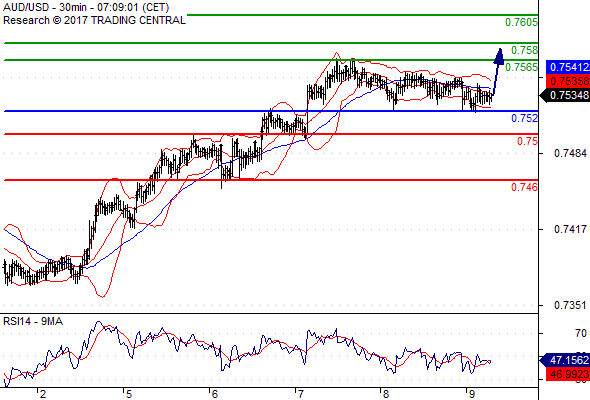Select the RSI value tag 47.1562
Screen dimensions: 590x400
[565, 360]
